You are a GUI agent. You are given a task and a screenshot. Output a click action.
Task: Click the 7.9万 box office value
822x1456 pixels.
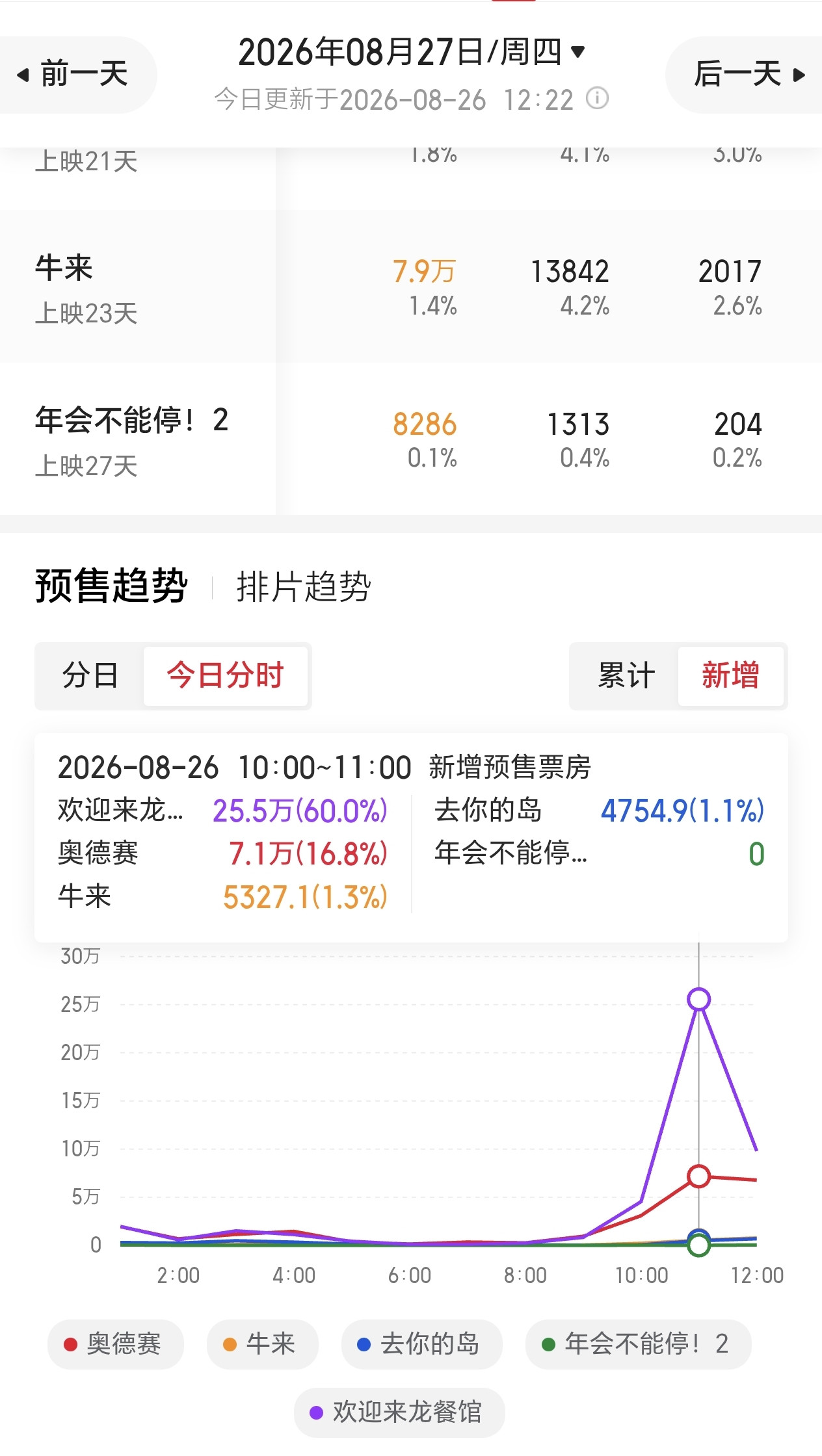(x=424, y=272)
